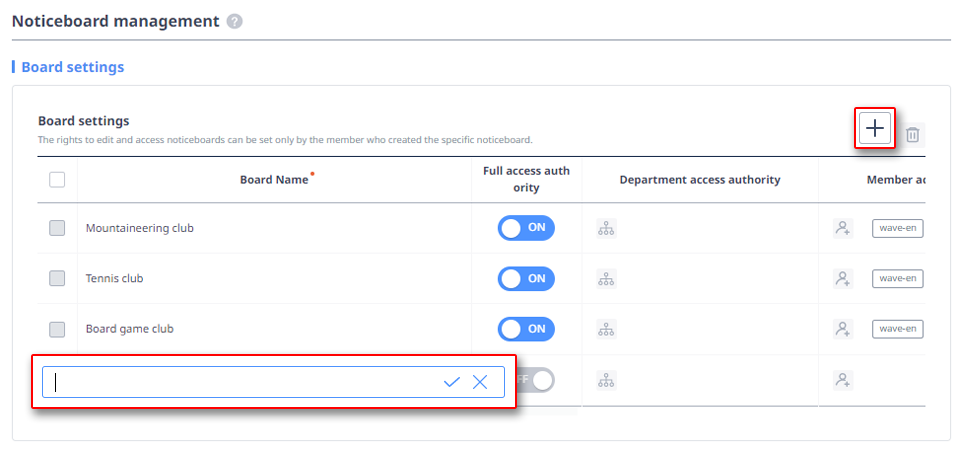Viewport: 960px width, 450px height.
Task: Tick the Tennis club row checkbox
Action: [x=57, y=278]
